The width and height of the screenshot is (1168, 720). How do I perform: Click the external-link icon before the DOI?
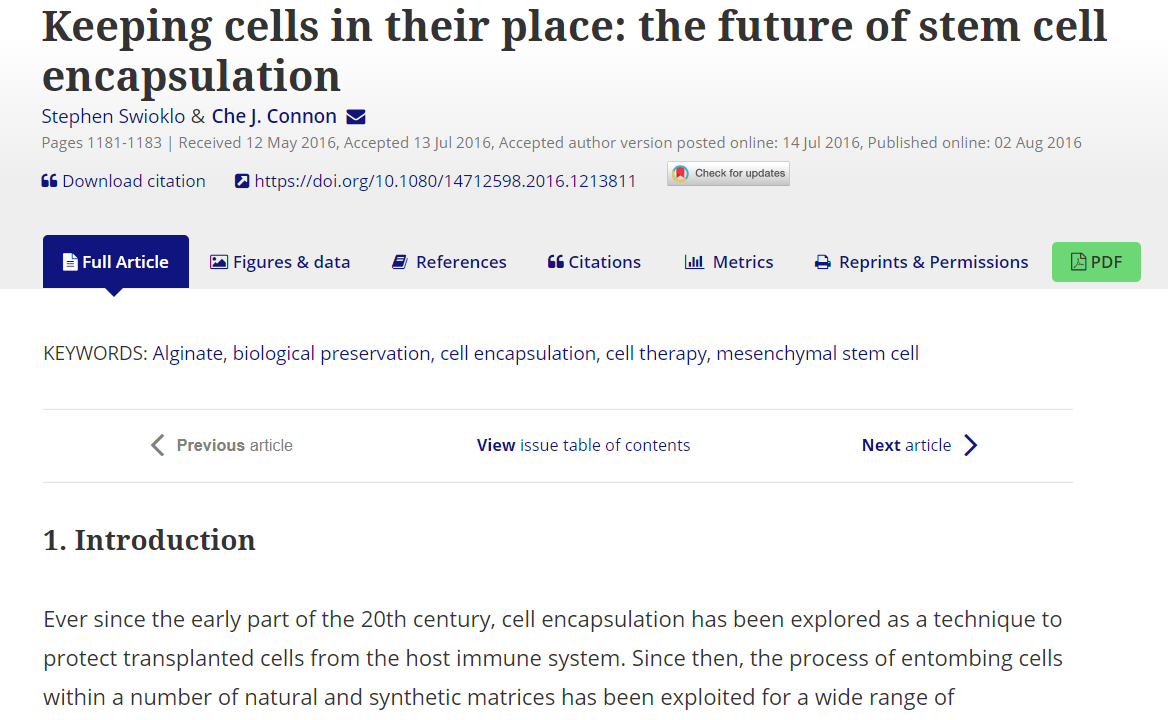[241, 181]
